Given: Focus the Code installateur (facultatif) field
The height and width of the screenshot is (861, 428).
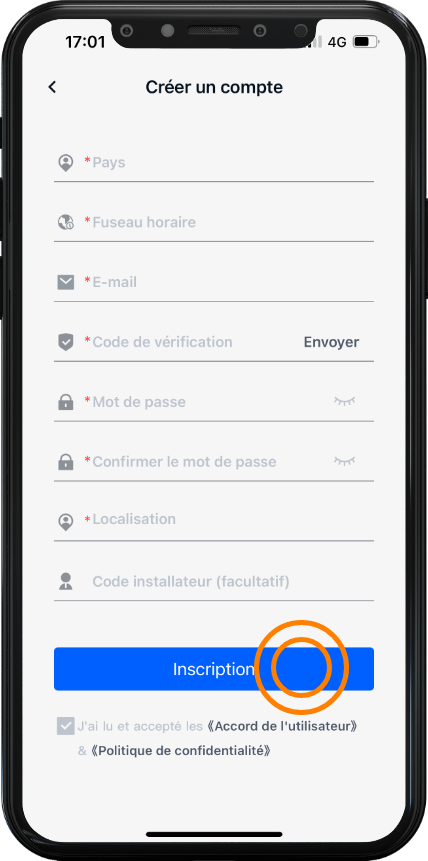Looking at the screenshot, I should tap(214, 582).
